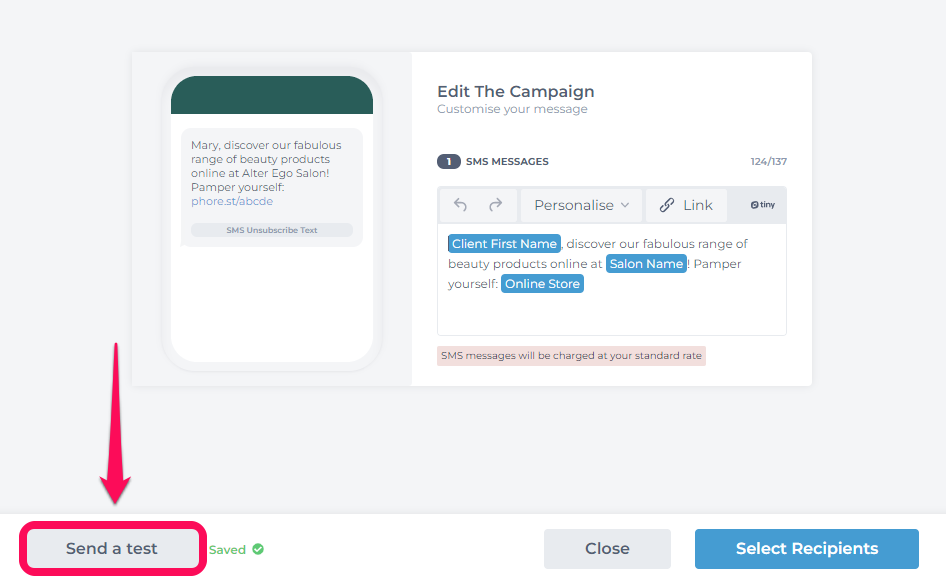Click the redo arrow icon
946x582 pixels.
tap(495, 205)
